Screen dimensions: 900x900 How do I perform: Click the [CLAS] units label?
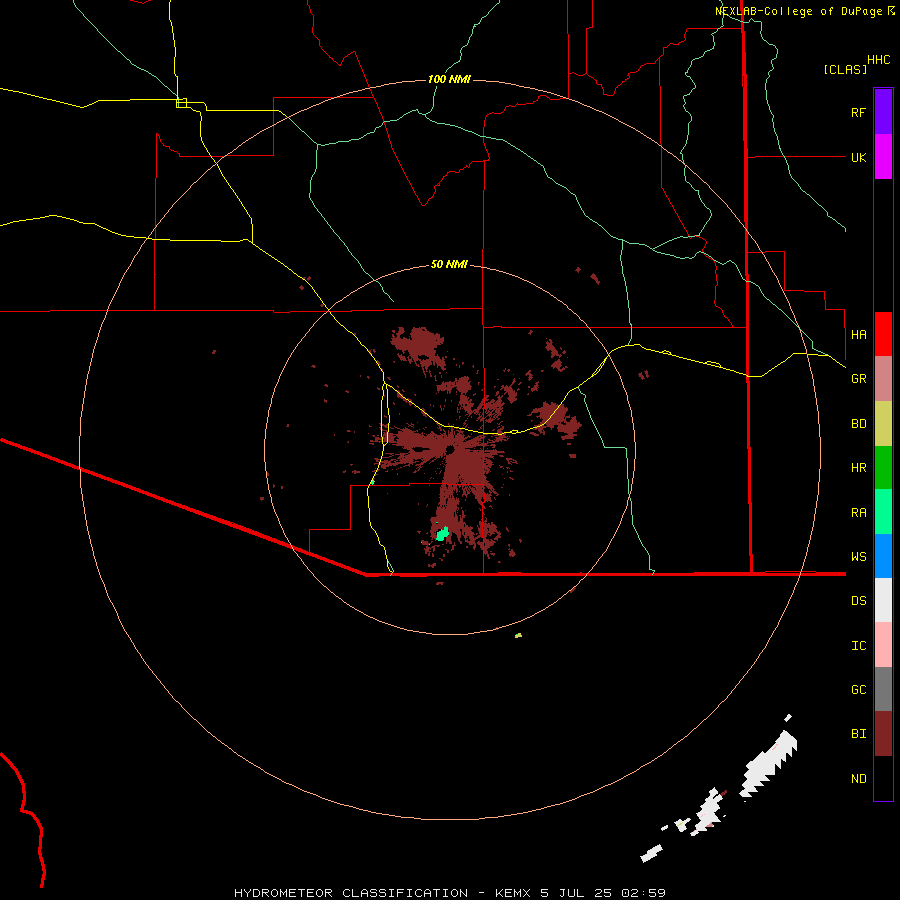coord(845,69)
